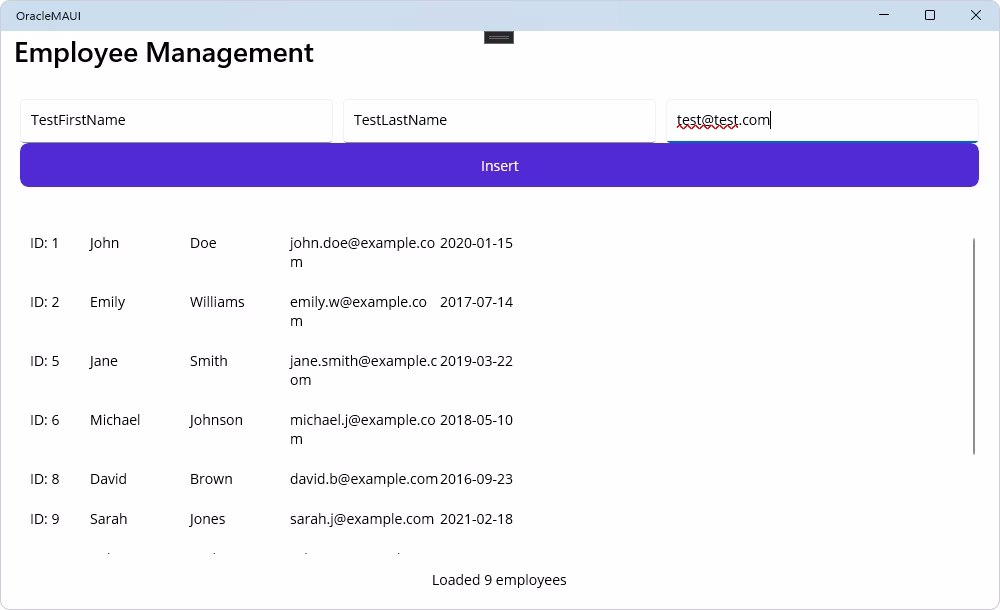Click david.b@example.com email address

point(363,479)
